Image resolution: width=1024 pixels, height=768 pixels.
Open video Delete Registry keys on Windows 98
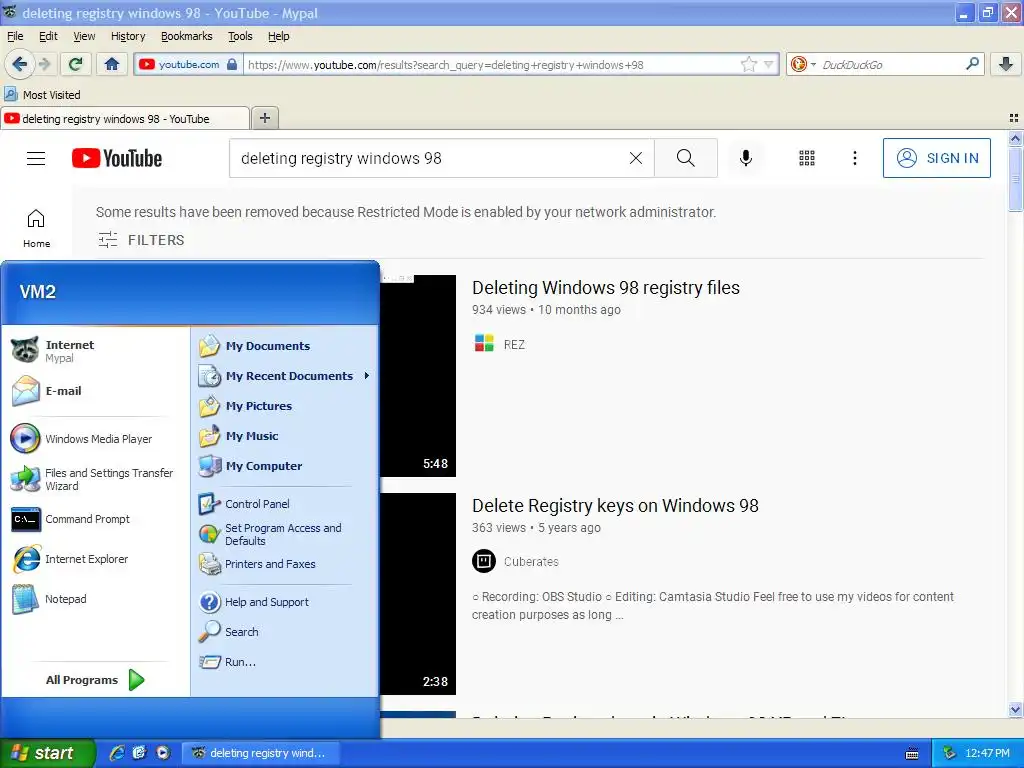point(615,505)
